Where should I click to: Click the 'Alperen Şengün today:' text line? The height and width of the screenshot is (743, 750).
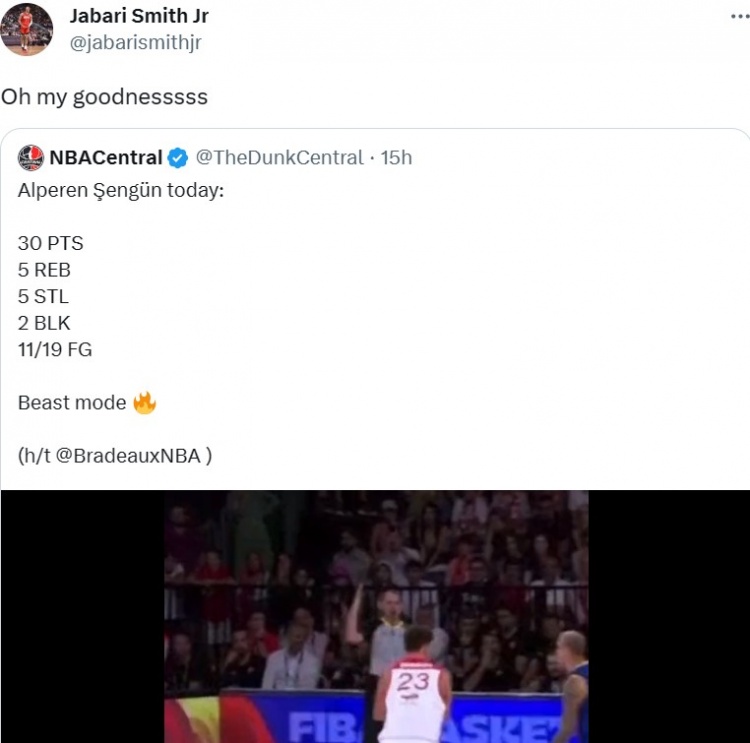[x=121, y=190]
